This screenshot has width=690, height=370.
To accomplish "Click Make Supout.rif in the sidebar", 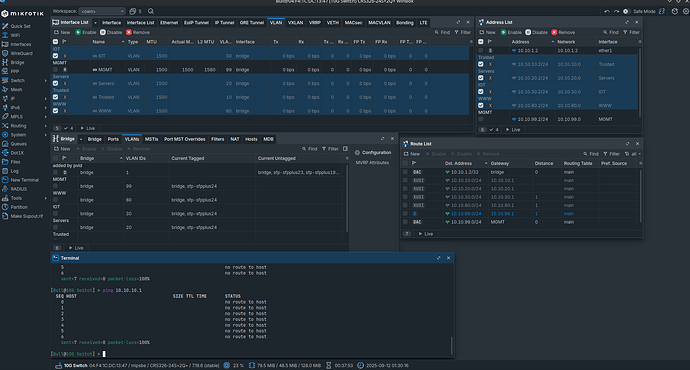I will pyautogui.click(x=23, y=216).
